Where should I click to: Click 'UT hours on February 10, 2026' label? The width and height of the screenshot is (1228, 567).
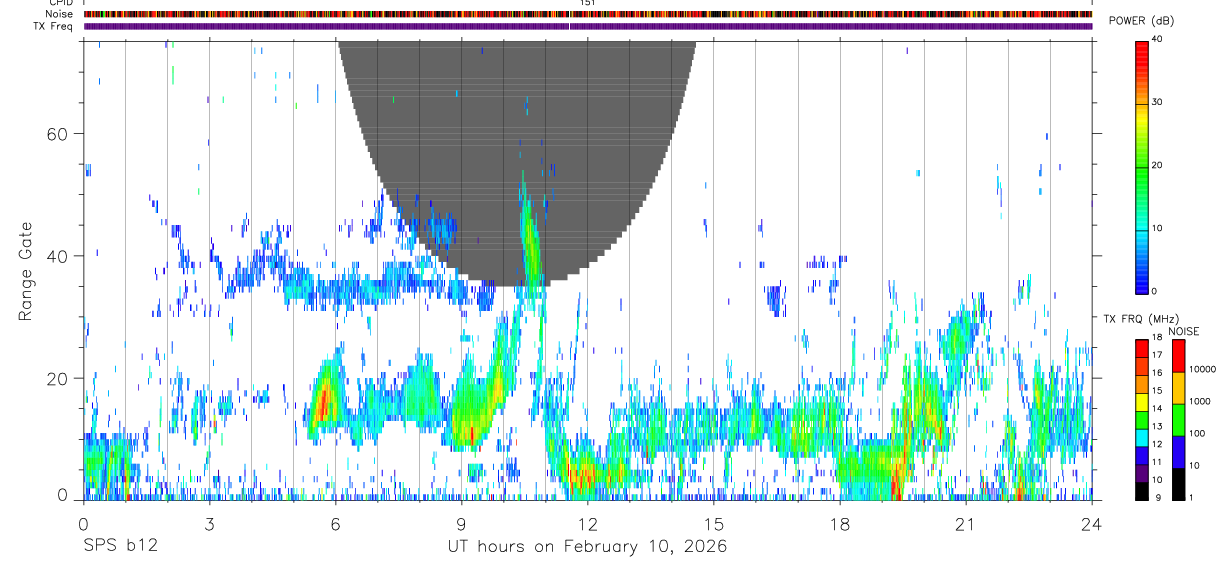click(587, 547)
